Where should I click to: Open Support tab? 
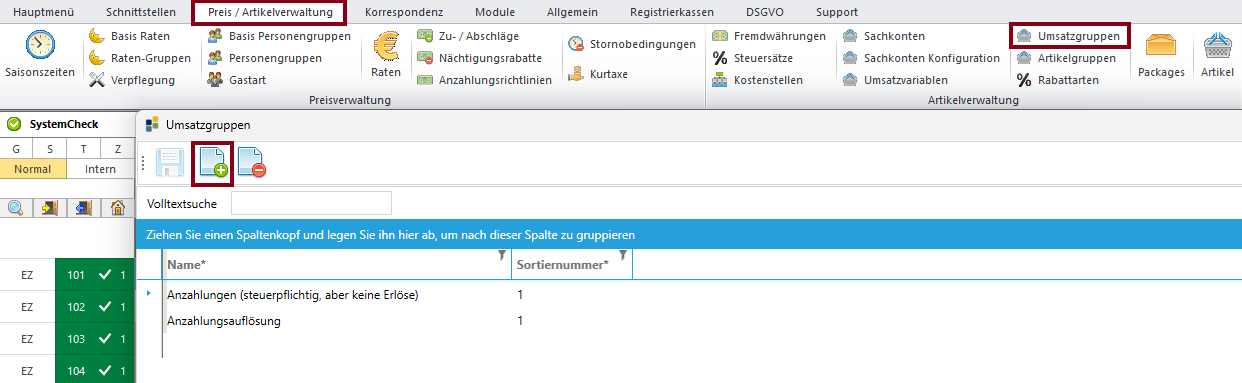coord(837,12)
